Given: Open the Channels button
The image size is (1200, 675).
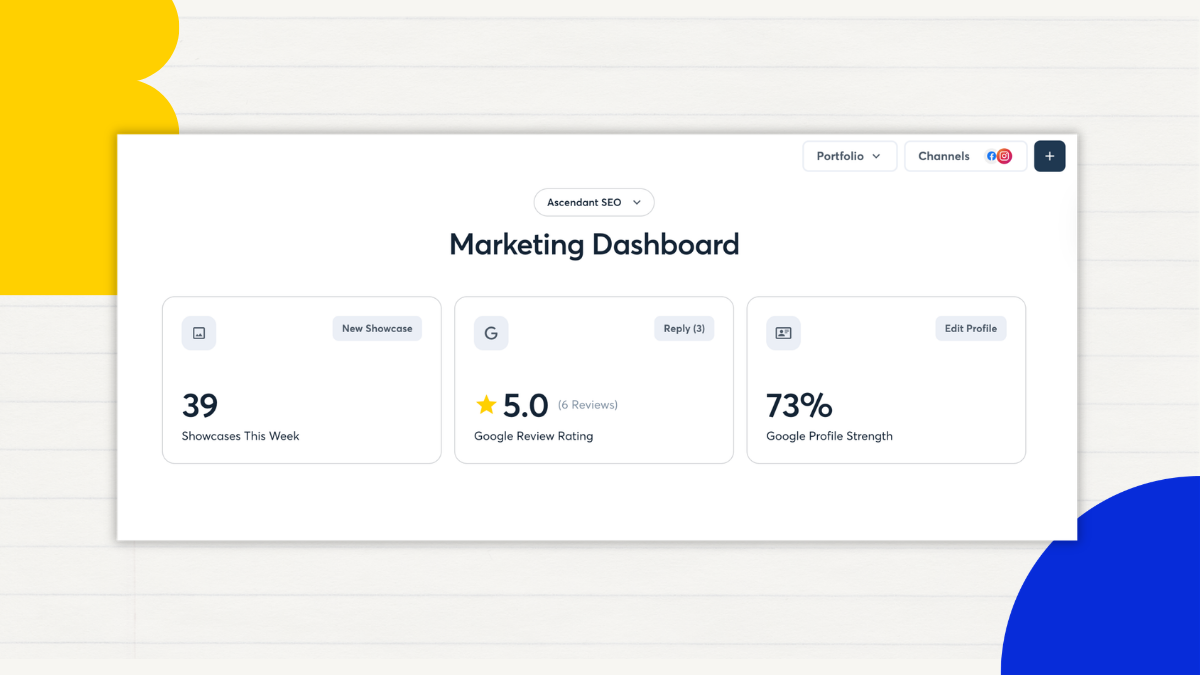Looking at the screenshot, I should pos(965,156).
